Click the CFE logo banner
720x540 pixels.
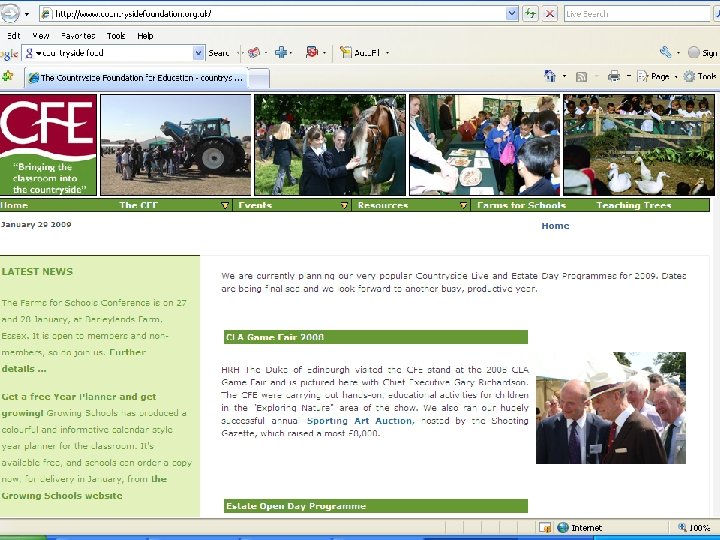pos(48,145)
